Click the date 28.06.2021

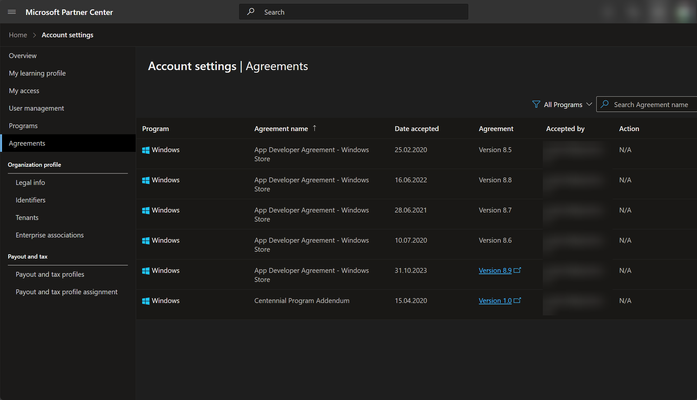411,210
